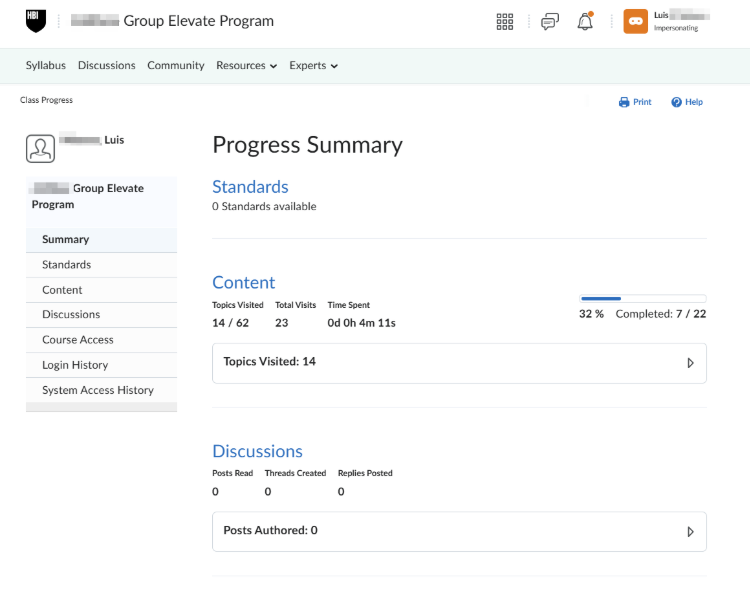Select Discussions in the sidebar list
Screen dimensions: 750x600
click(101, 315)
